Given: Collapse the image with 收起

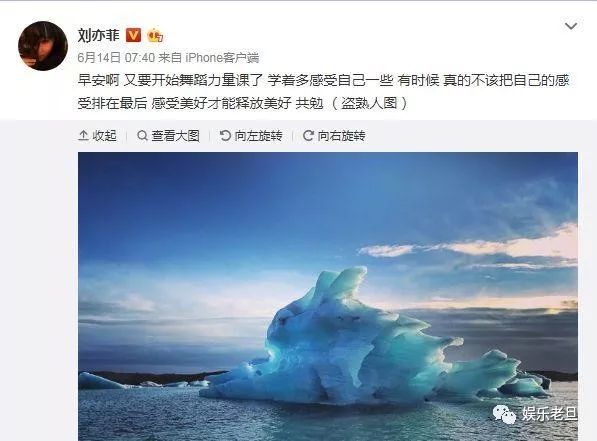Looking at the screenshot, I should 97,136.
